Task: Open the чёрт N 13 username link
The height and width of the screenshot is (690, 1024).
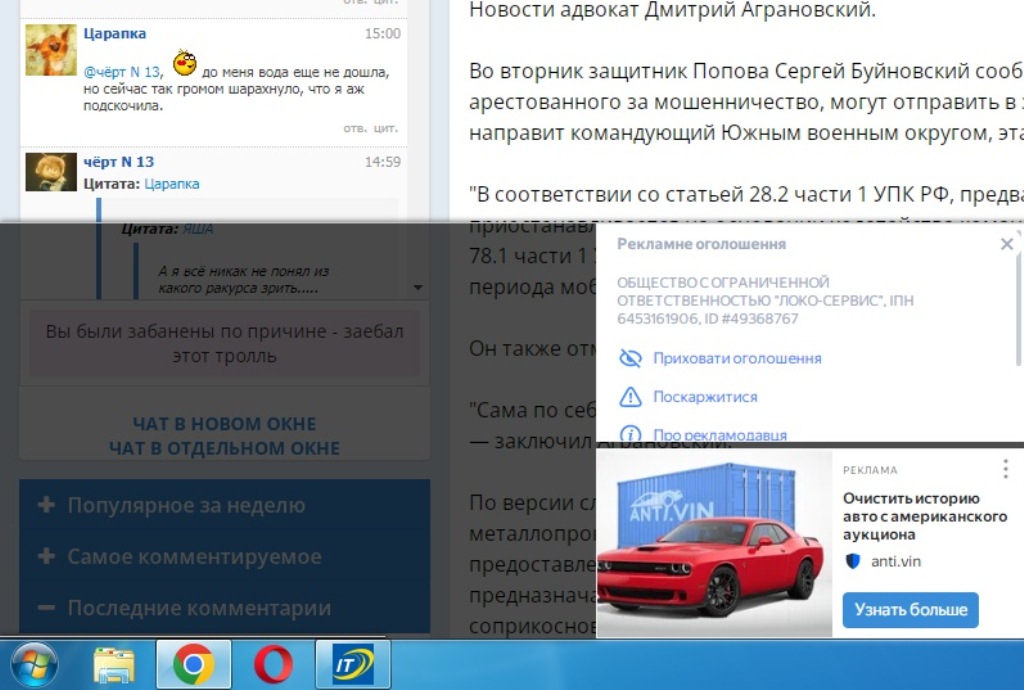Action: point(118,162)
